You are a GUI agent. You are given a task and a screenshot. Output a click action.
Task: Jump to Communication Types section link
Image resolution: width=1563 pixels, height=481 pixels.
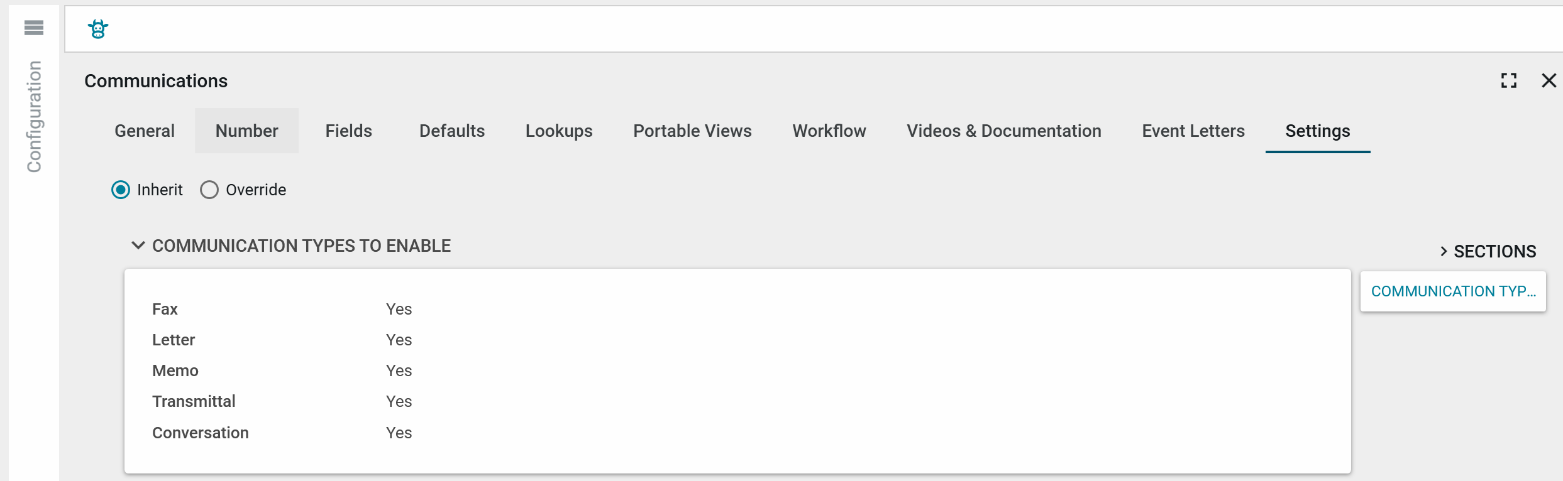pos(1453,292)
